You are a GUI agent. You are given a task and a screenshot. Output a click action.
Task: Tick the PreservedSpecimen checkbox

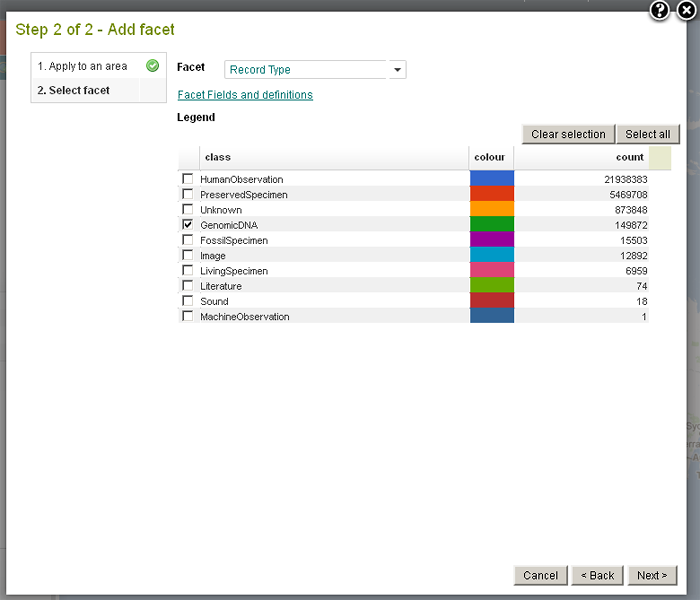click(187, 194)
